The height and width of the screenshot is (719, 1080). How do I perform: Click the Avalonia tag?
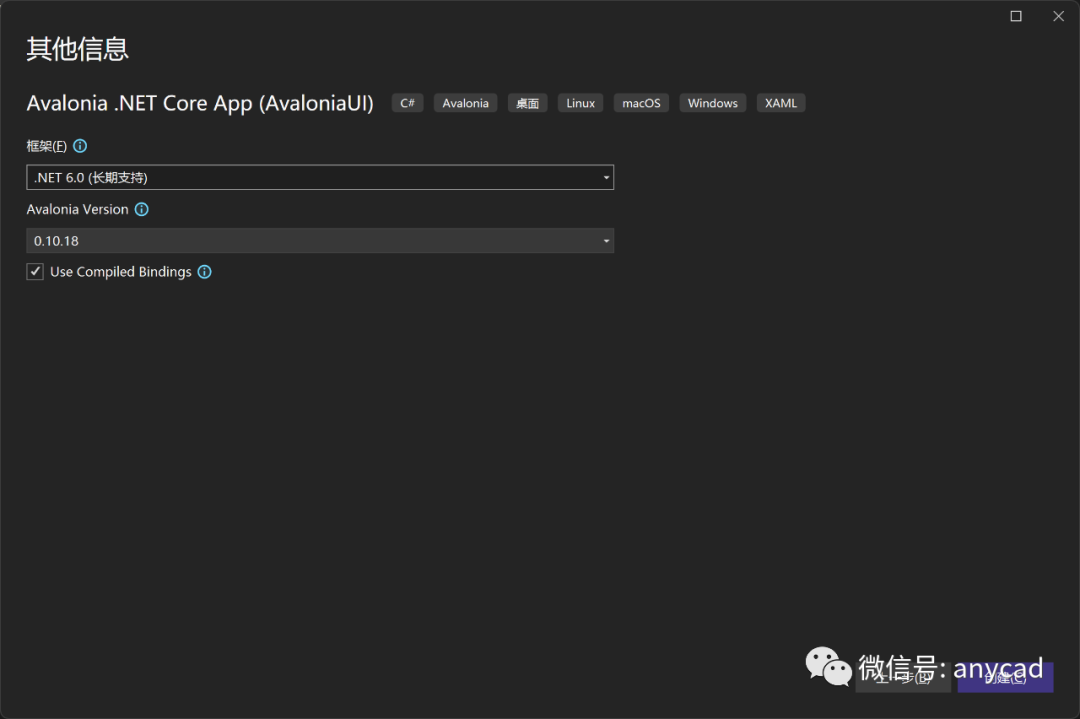[x=466, y=103]
